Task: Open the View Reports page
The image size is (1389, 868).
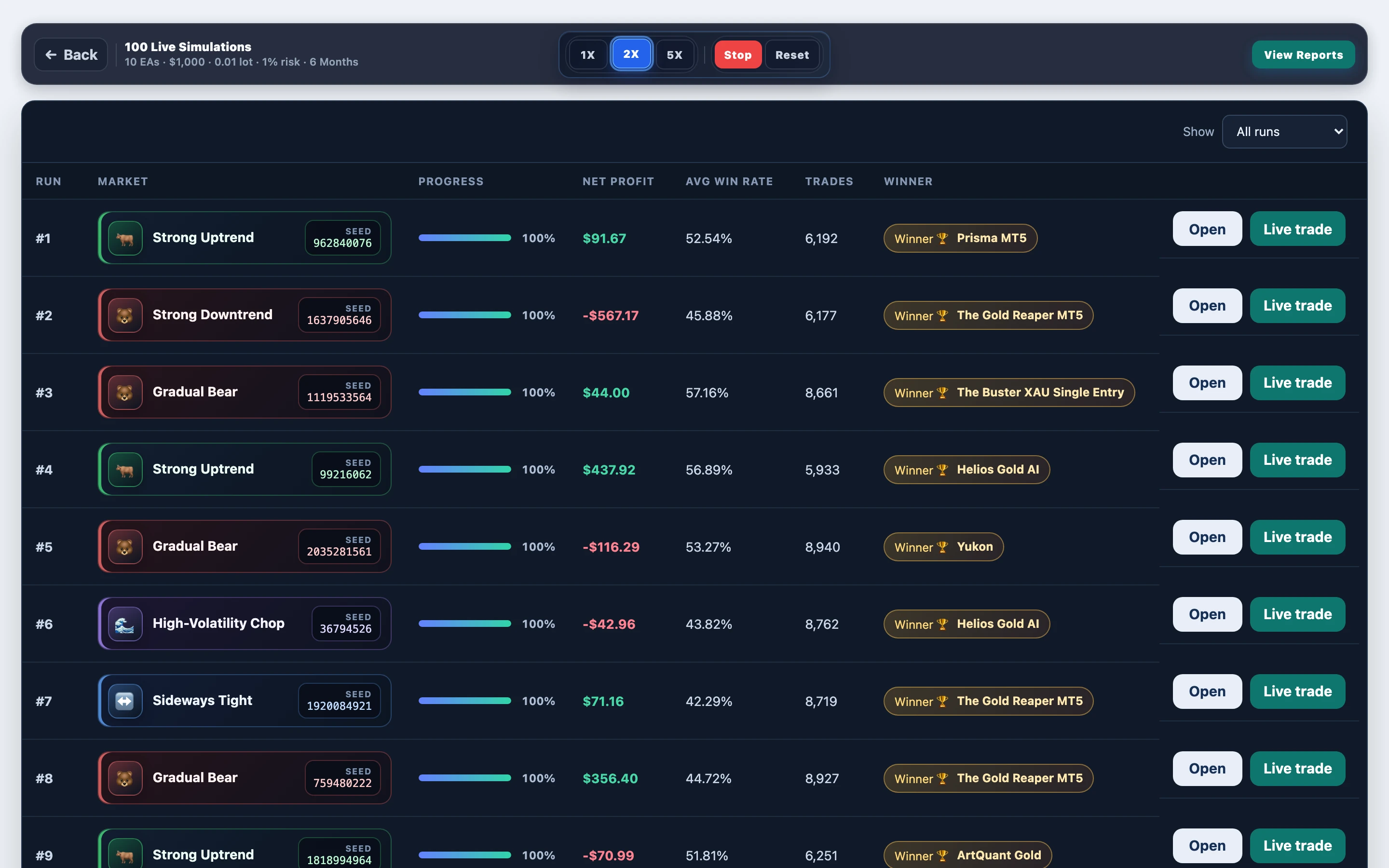Action: [1303, 54]
